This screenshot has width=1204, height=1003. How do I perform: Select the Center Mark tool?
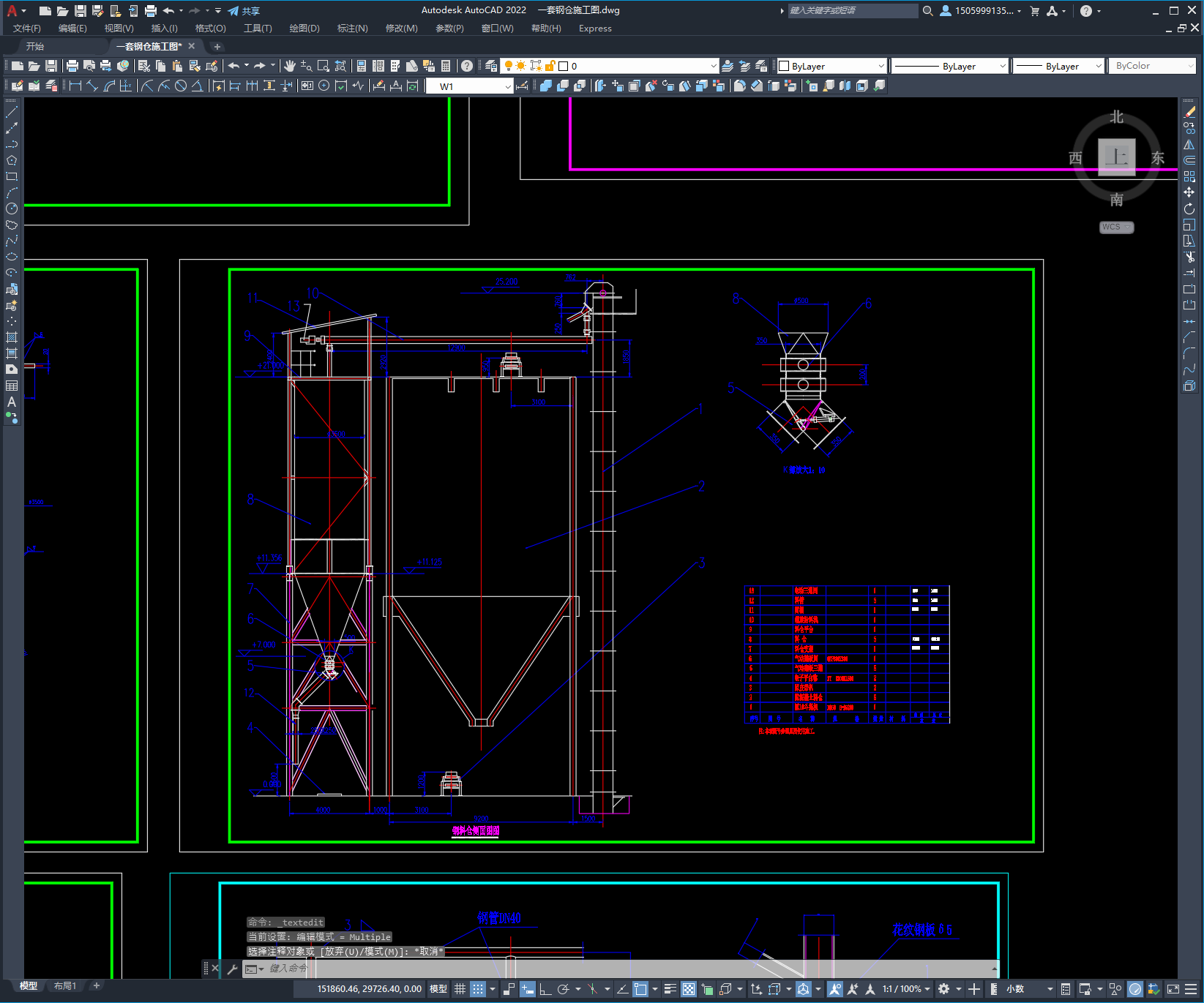pos(324,86)
